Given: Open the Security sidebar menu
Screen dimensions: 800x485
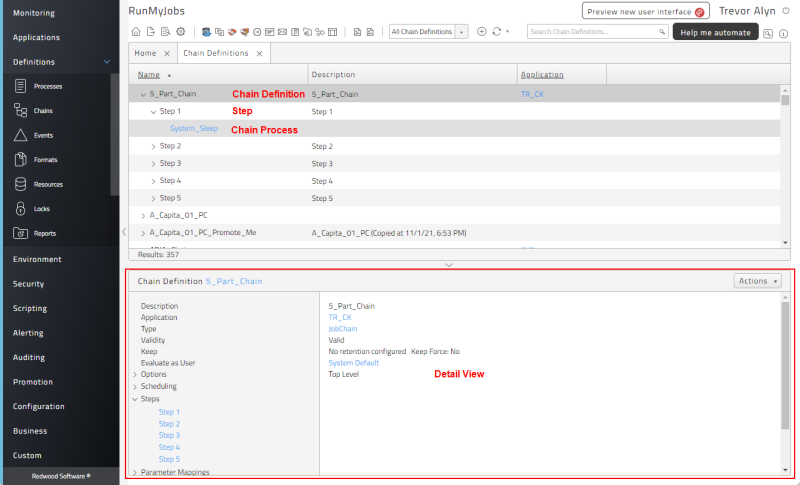Looking at the screenshot, I should [x=29, y=284].
